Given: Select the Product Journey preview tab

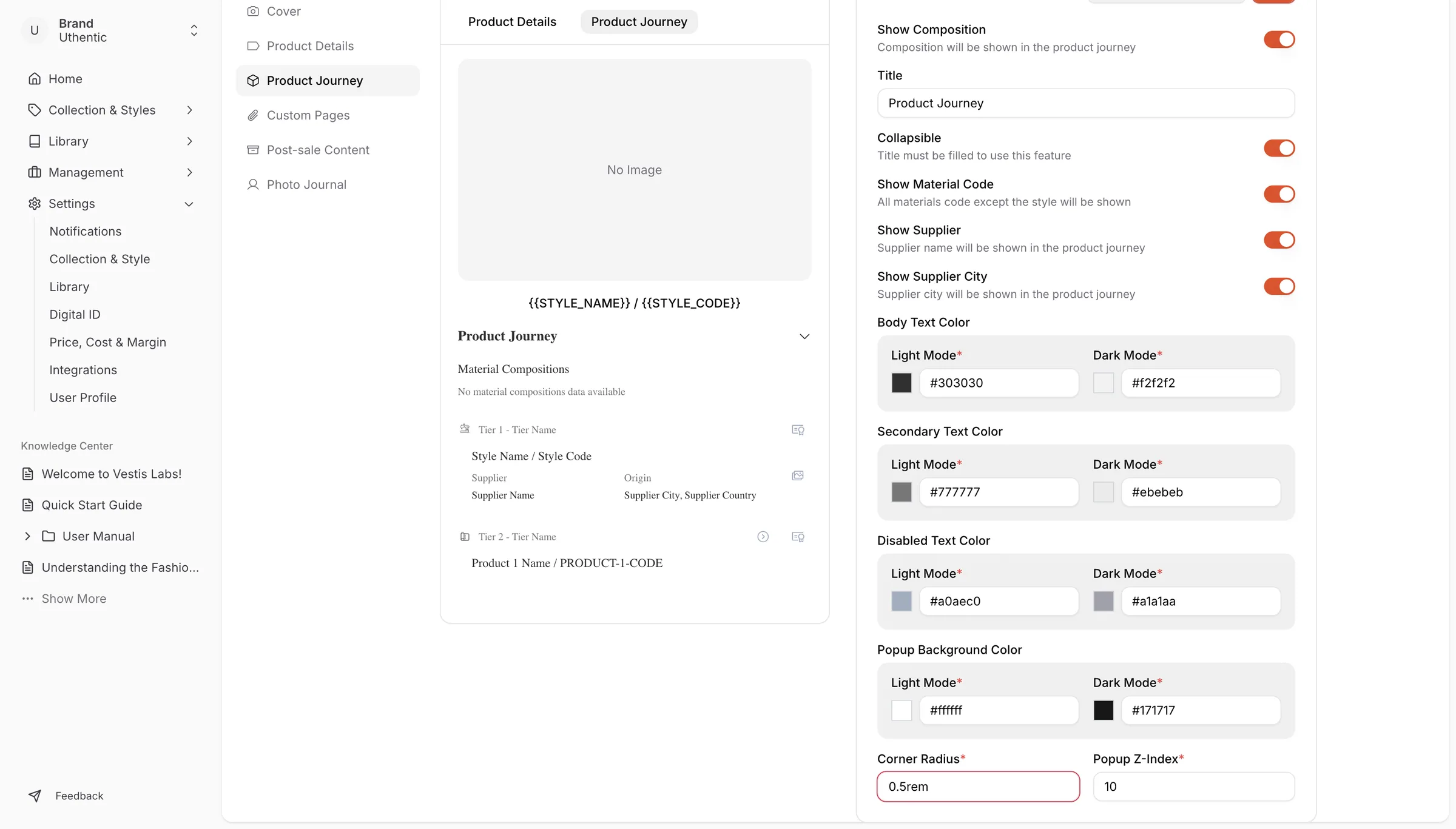Looking at the screenshot, I should pyautogui.click(x=639, y=22).
